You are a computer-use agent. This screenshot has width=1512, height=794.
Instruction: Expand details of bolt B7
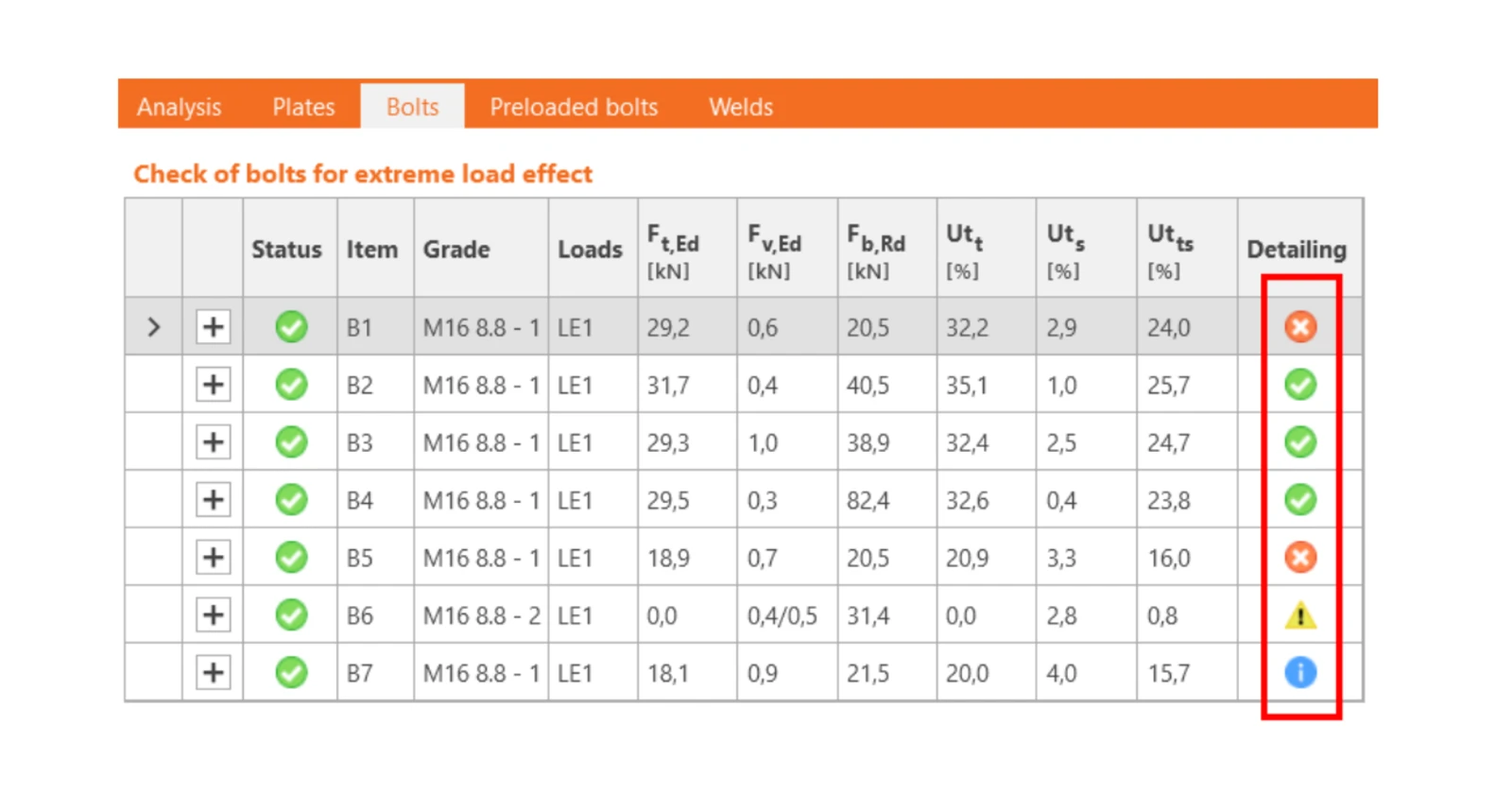pyautogui.click(x=214, y=673)
